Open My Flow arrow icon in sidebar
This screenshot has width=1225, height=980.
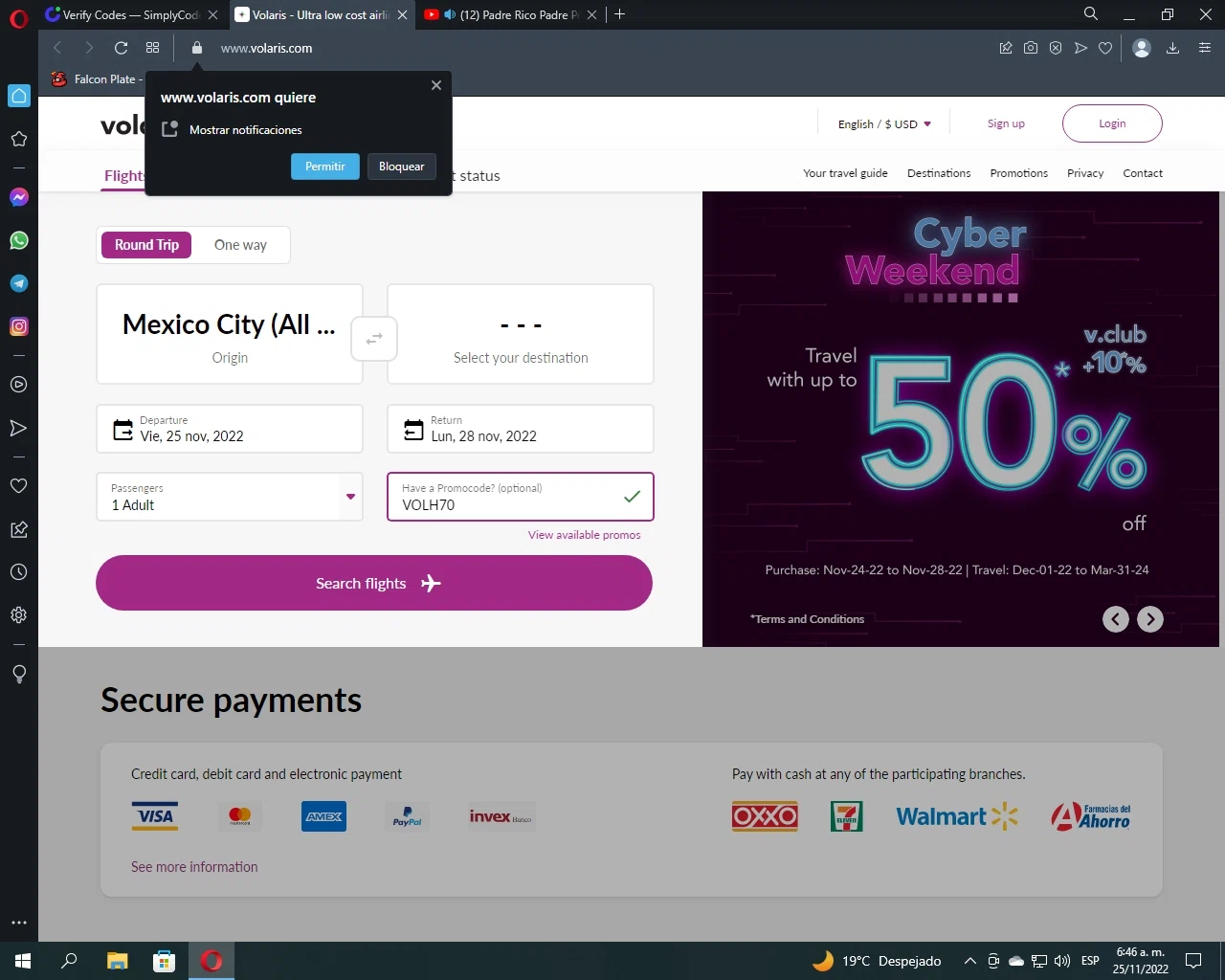[18, 428]
